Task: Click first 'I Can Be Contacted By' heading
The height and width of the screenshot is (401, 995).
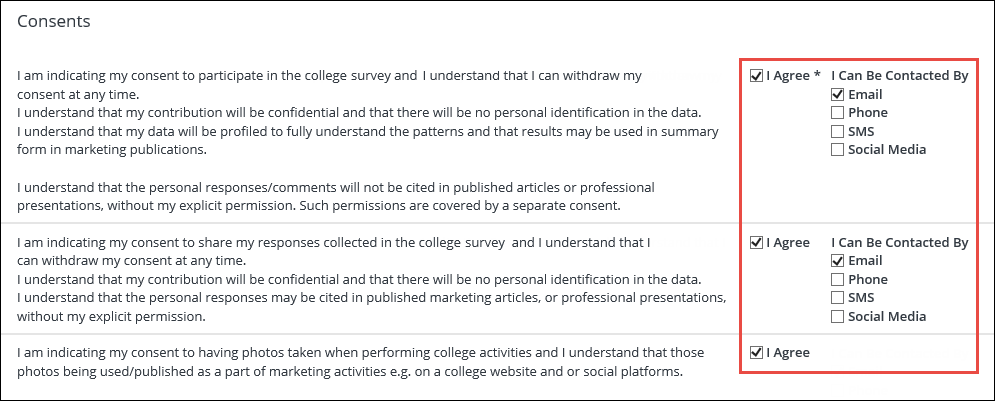Action: [899, 75]
